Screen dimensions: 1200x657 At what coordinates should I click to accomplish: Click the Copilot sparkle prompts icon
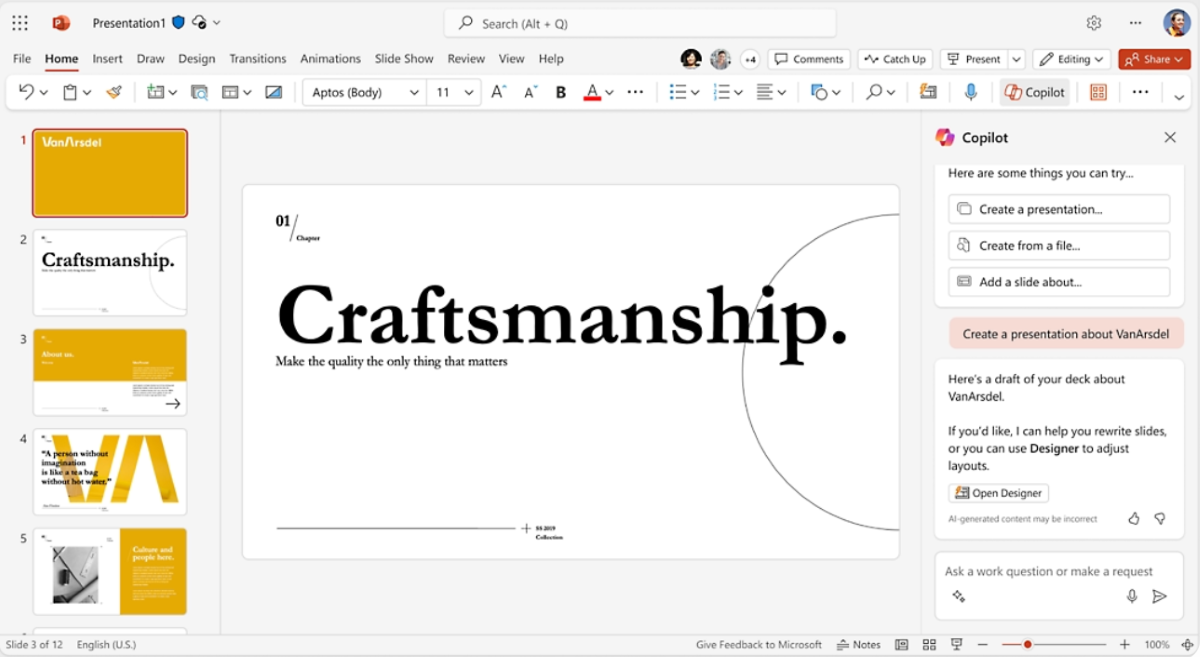[x=958, y=596]
